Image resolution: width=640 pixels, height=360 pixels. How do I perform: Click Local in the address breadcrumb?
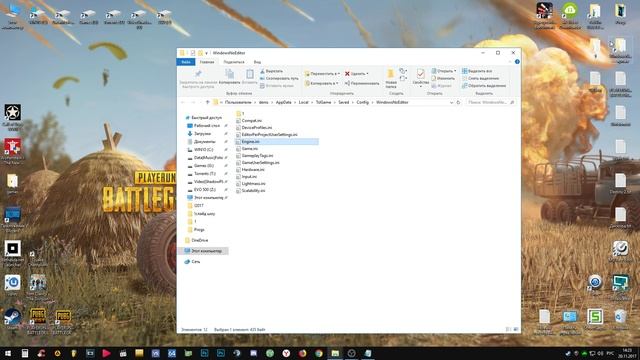click(304, 102)
